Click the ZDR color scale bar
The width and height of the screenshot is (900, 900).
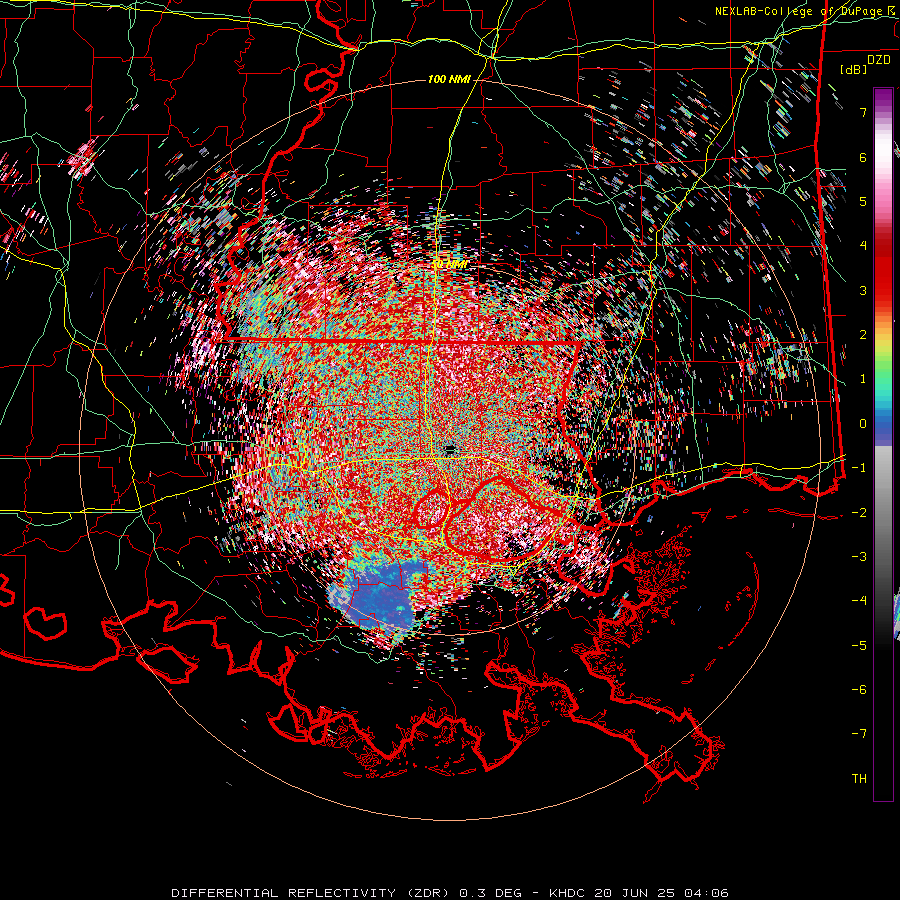pos(883,444)
